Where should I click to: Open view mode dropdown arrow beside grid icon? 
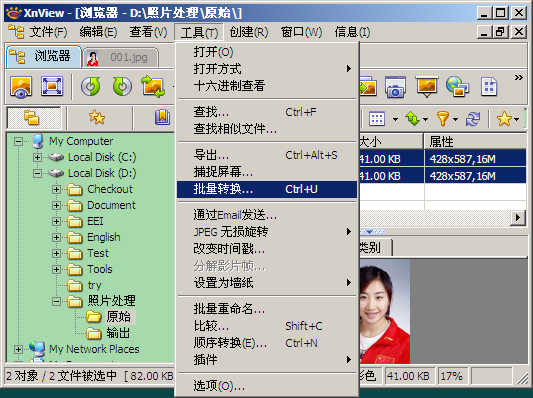(395, 120)
